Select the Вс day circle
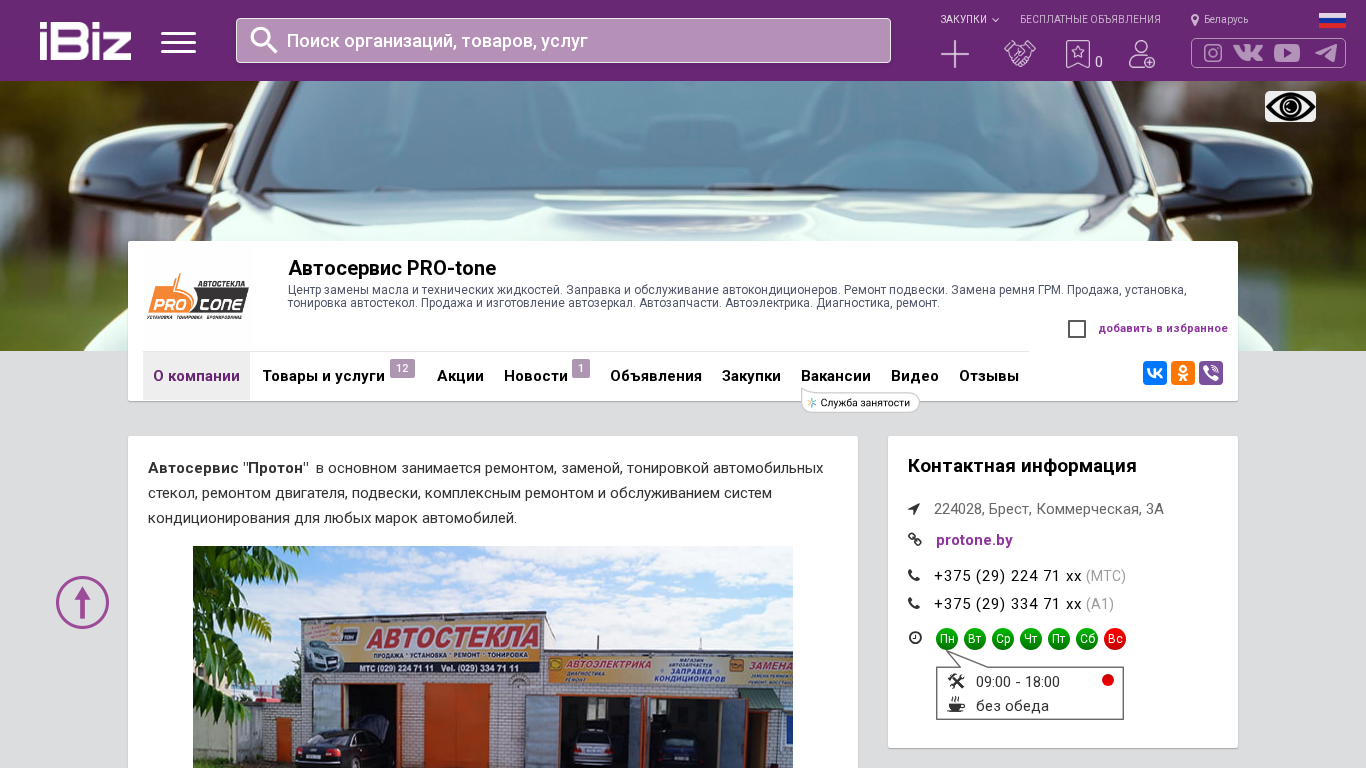This screenshot has width=1366, height=768. click(x=1115, y=639)
